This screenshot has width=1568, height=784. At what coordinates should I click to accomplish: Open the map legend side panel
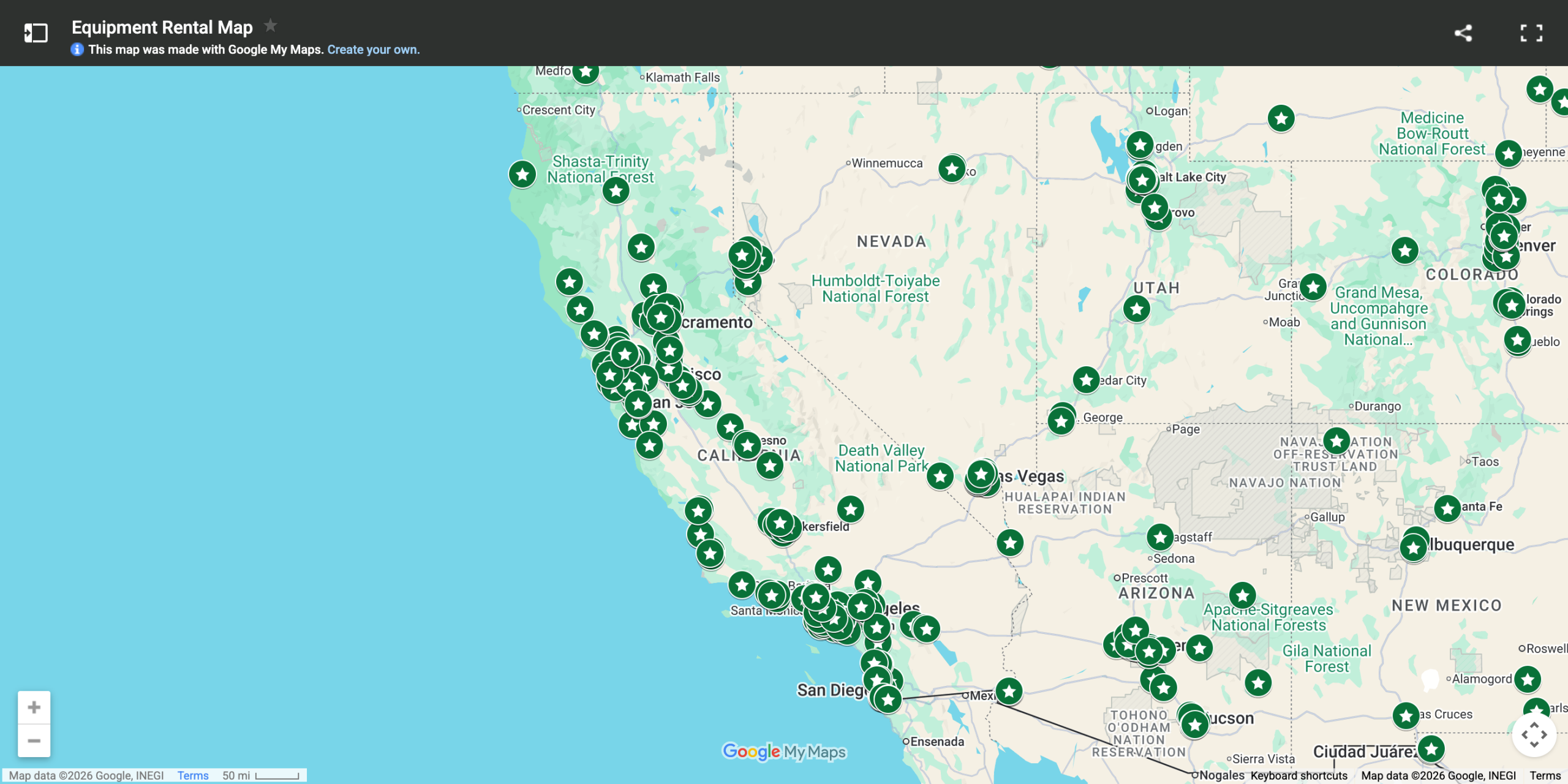(36, 32)
